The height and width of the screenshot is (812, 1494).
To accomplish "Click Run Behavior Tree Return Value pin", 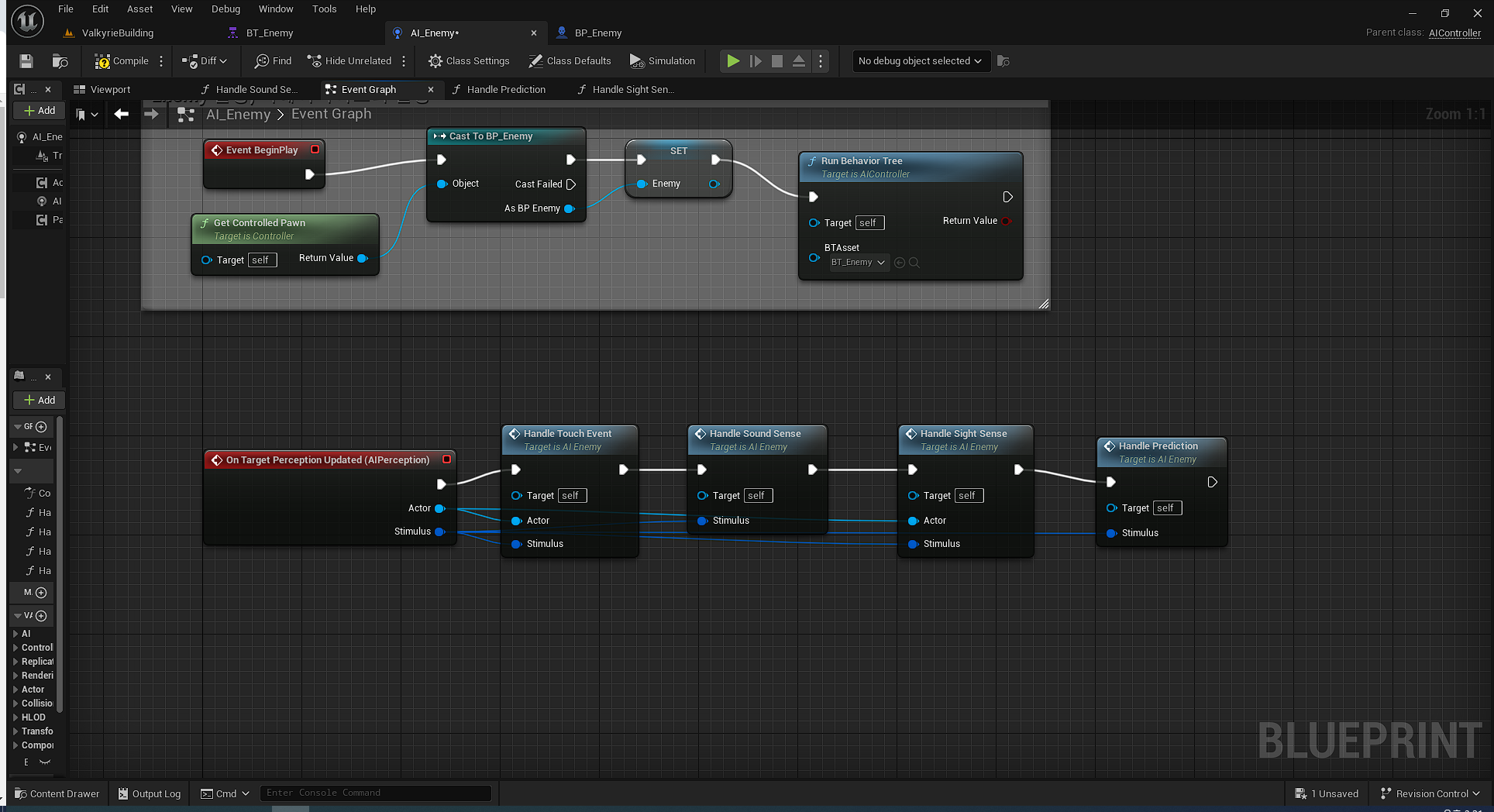I will point(1006,221).
